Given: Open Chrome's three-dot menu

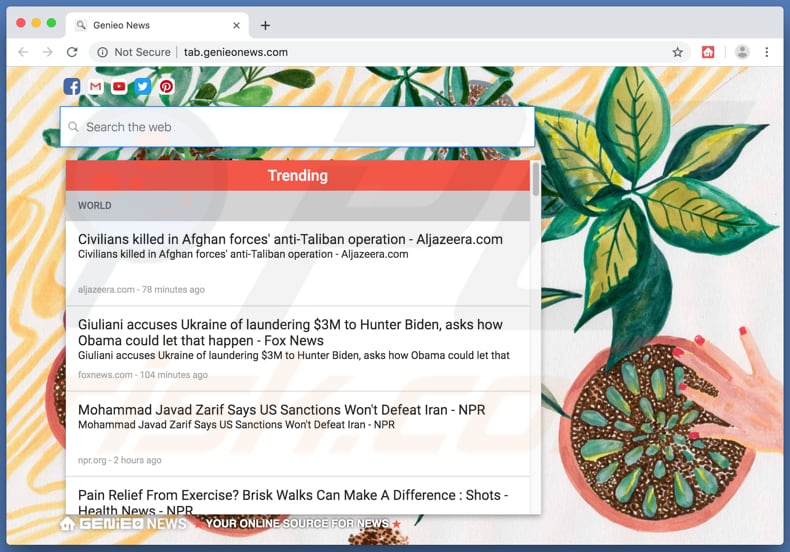Looking at the screenshot, I should [766, 52].
